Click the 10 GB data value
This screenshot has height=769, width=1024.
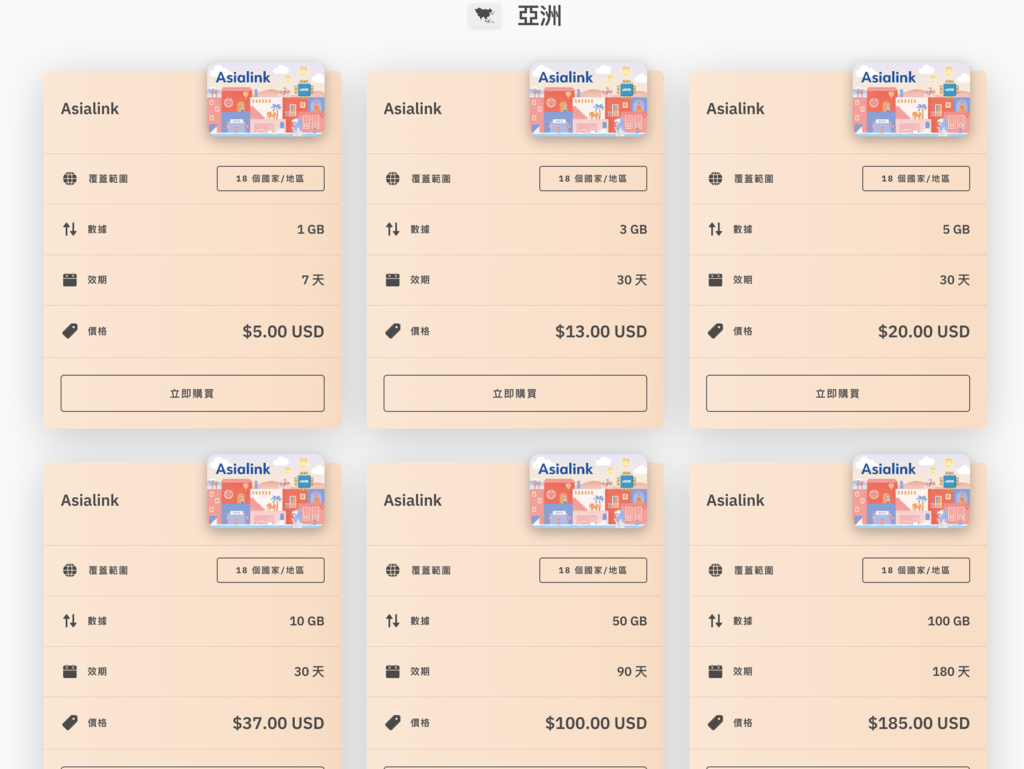pyautogui.click(x=307, y=621)
